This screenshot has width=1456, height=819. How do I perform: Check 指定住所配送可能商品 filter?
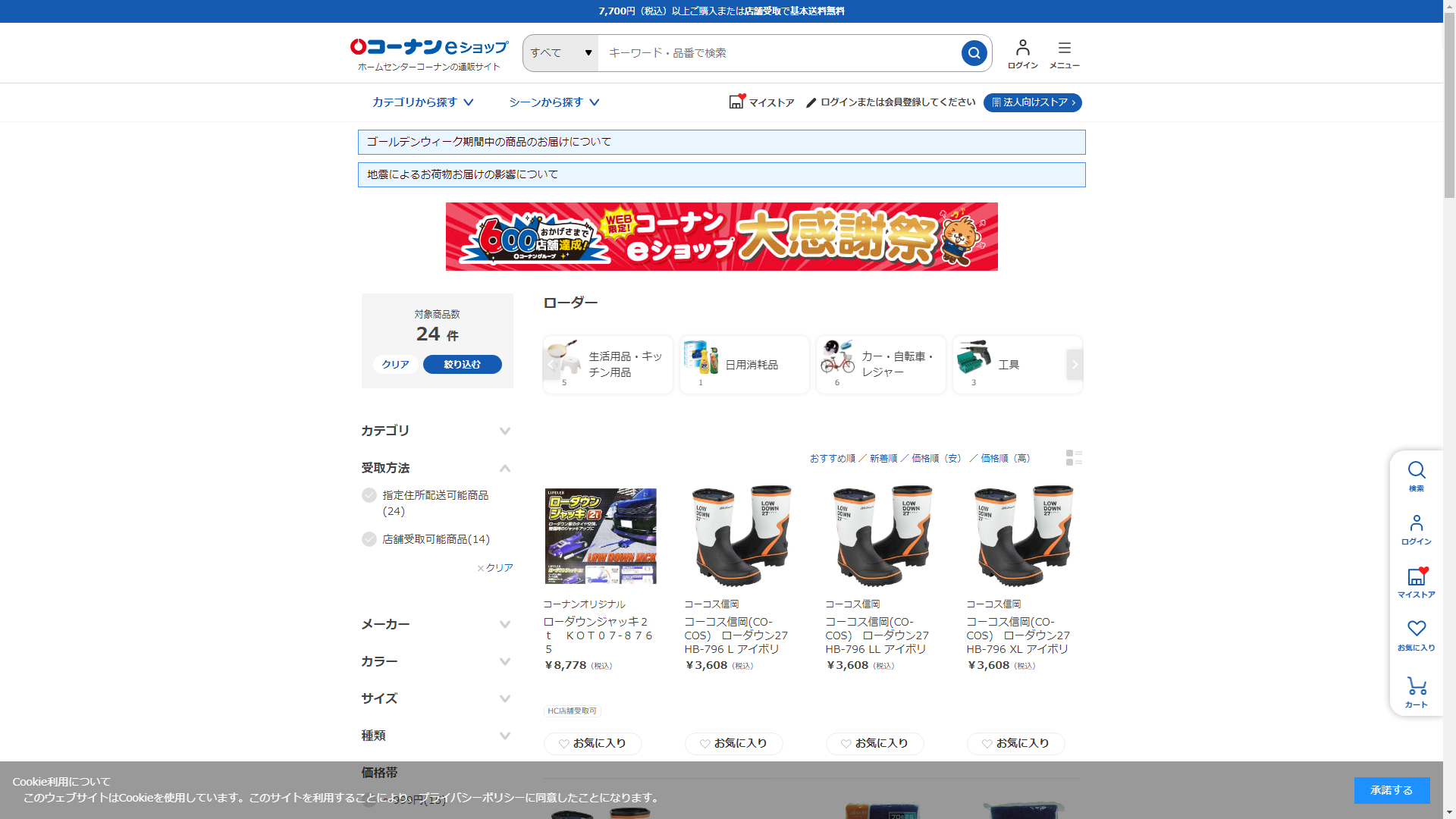[369, 495]
